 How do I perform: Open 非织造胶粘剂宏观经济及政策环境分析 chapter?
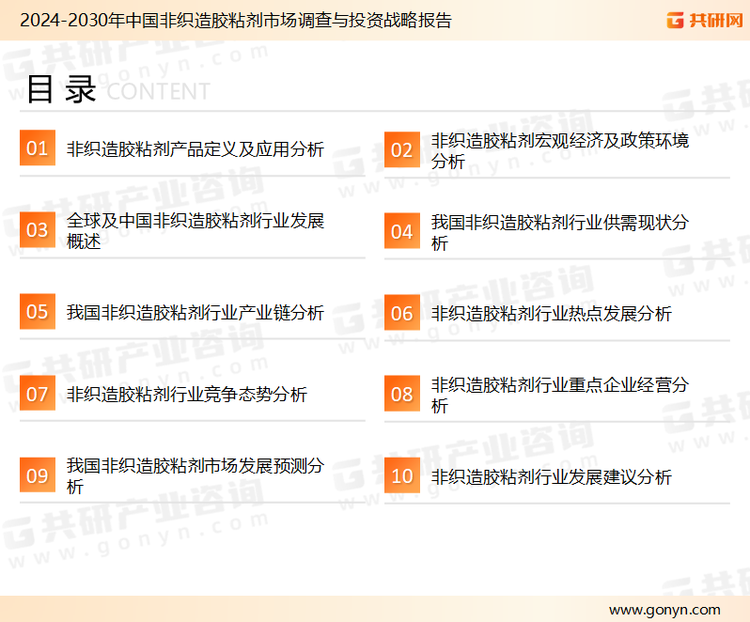tap(560, 150)
